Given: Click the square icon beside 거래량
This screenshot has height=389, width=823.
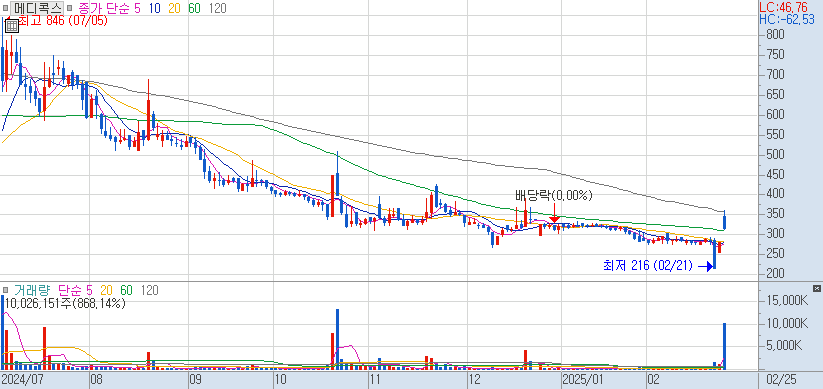Looking at the screenshot, I should coord(6,290).
